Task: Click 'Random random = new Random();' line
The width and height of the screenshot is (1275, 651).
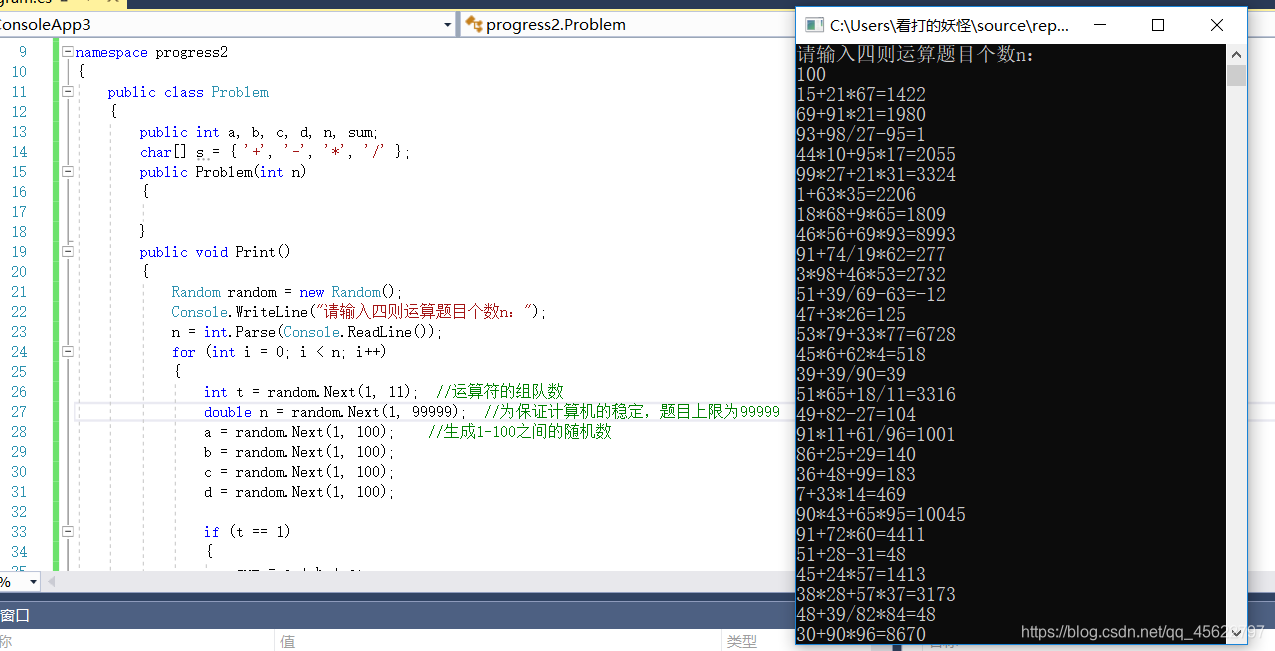Action: (x=287, y=292)
